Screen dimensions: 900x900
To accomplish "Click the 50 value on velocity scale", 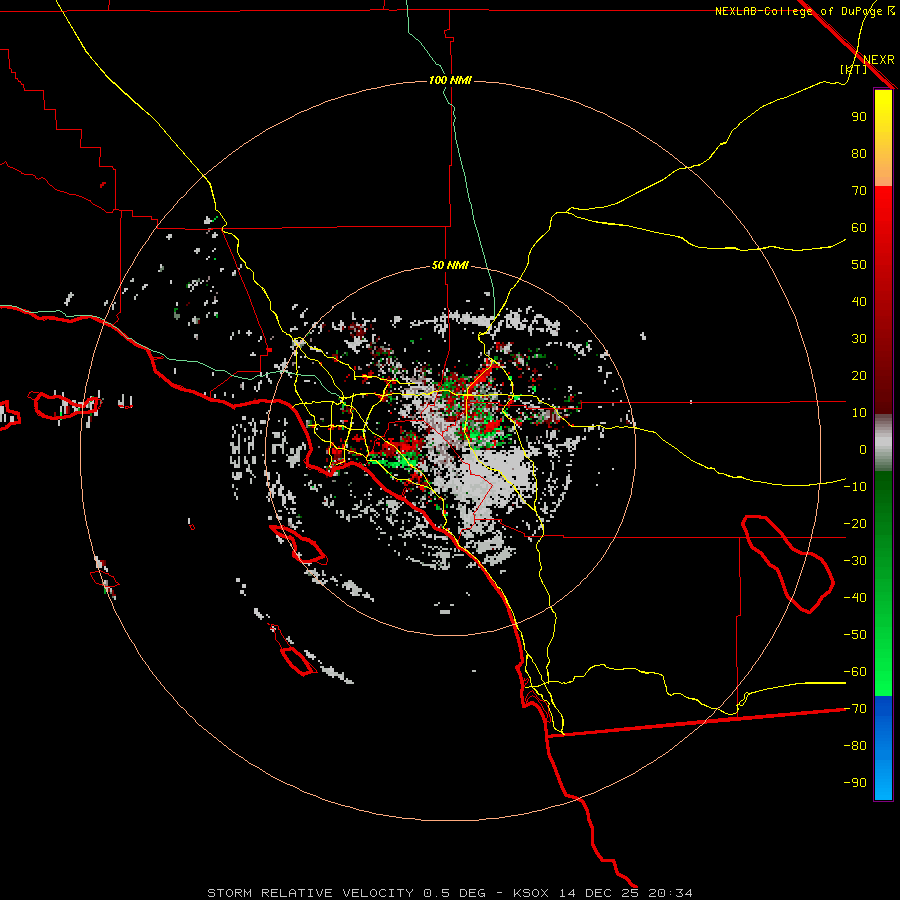I will (x=859, y=265).
